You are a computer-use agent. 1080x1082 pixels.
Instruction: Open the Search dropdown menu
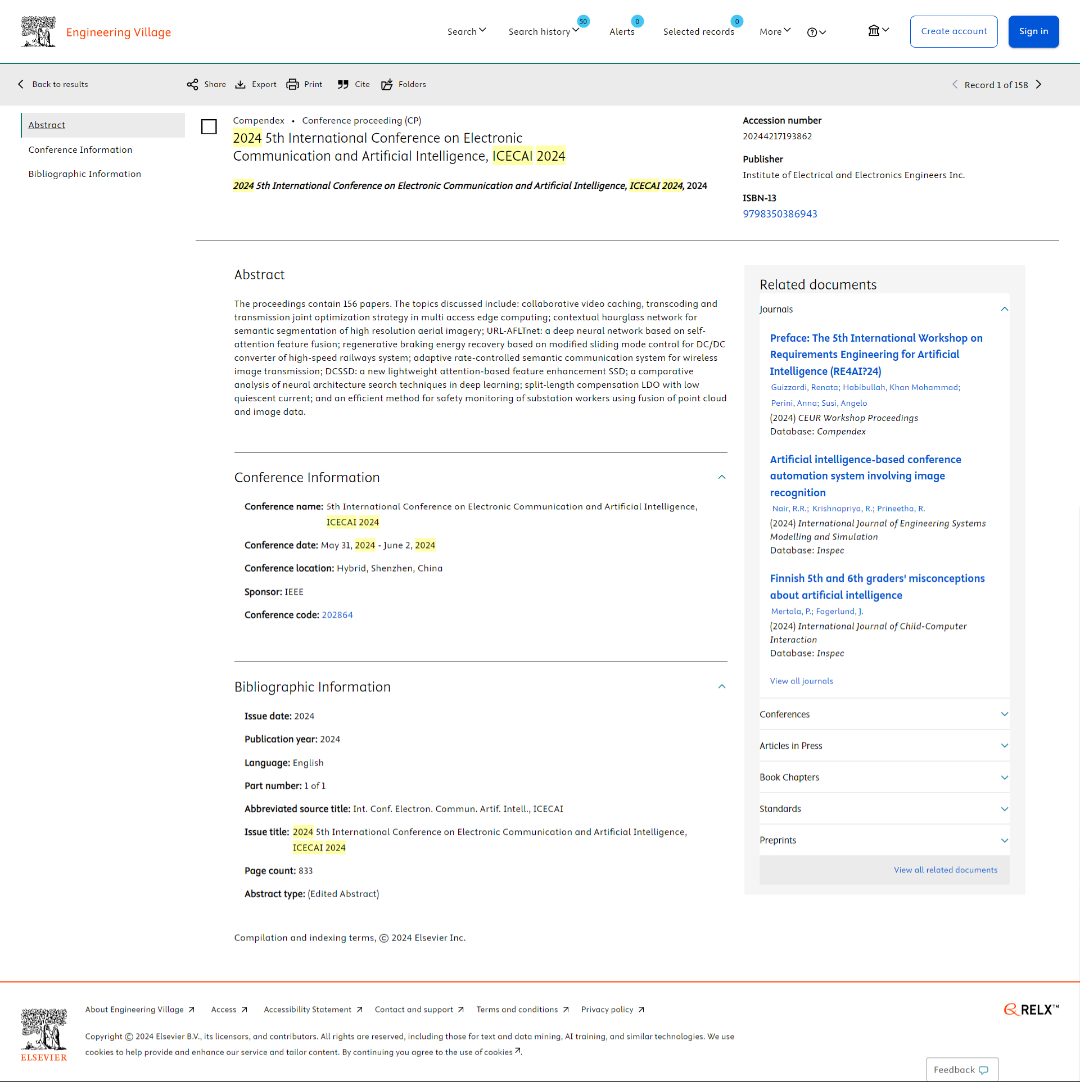(x=466, y=32)
